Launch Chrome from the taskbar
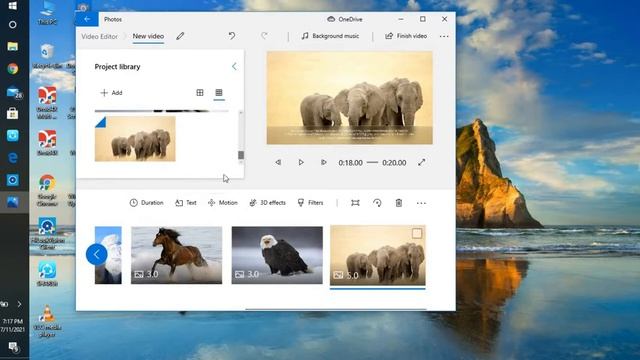This screenshot has height=360, width=640. [x=13, y=69]
